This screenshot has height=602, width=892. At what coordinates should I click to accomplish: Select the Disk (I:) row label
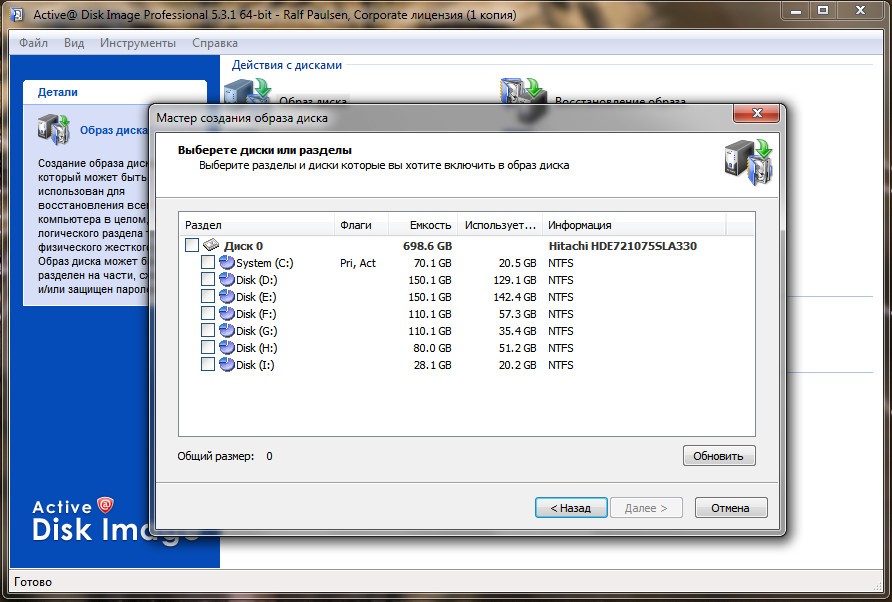255,365
